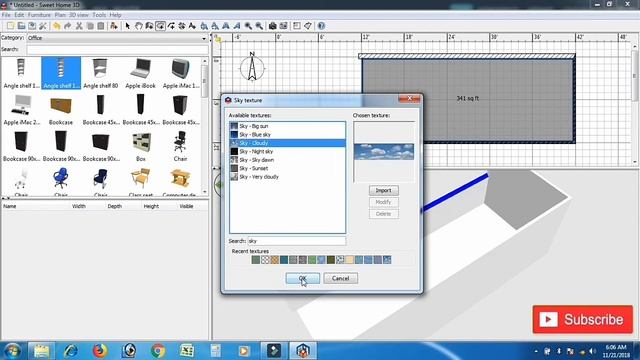Pick the teal recent texture swatch
The image size is (640, 360).
(284, 260)
